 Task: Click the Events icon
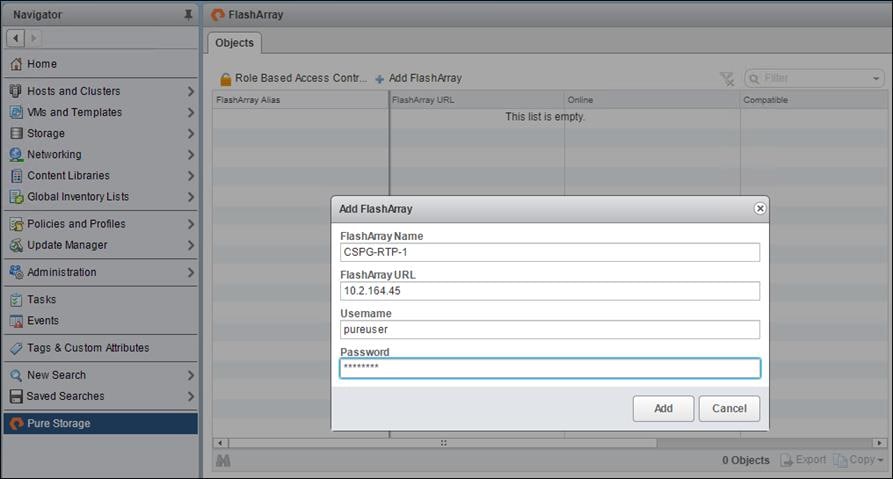(17, 321)
